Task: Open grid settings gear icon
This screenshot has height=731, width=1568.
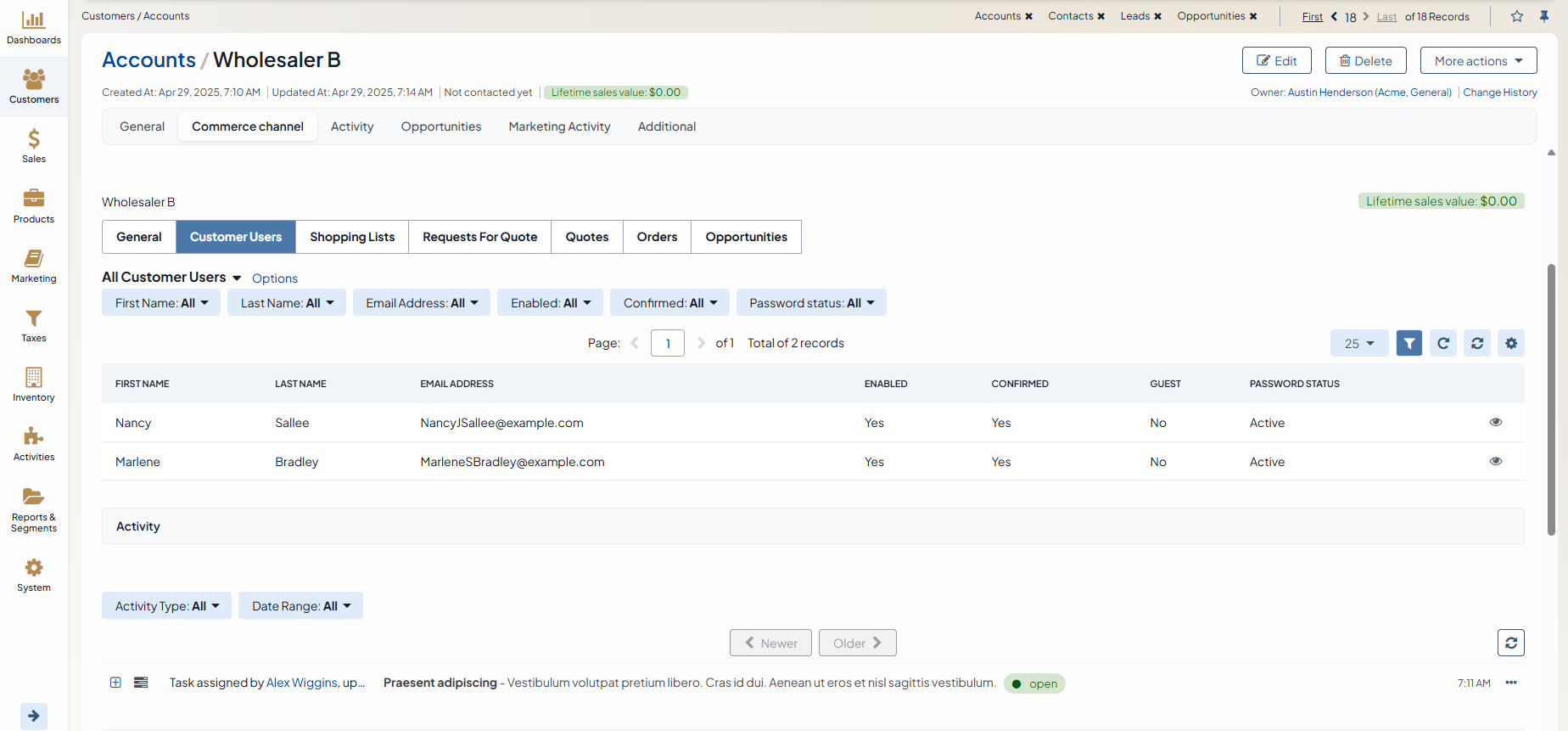Action: click(1510, 343)
